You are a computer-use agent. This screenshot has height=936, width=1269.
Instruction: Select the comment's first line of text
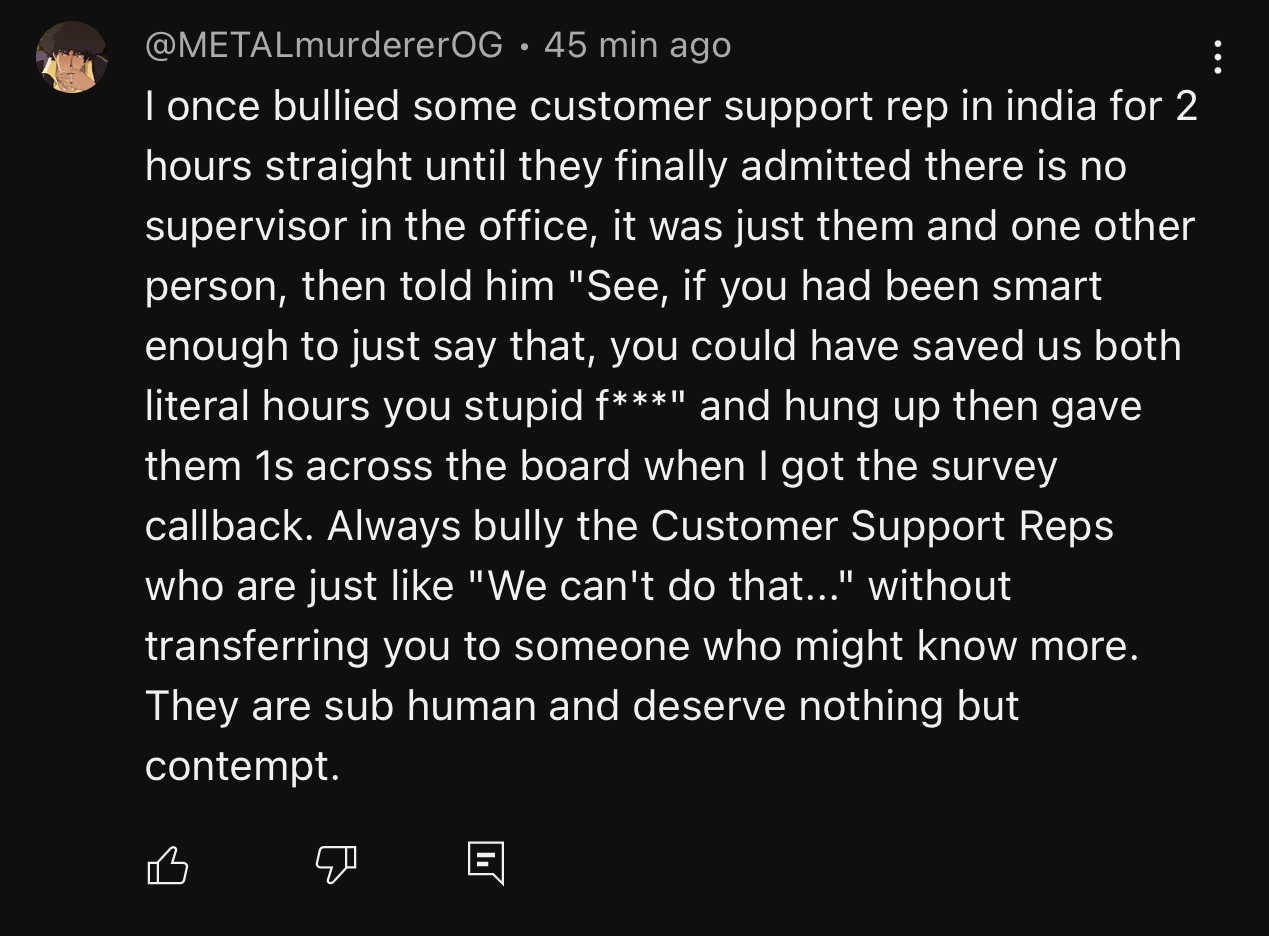tap(671, 106)
